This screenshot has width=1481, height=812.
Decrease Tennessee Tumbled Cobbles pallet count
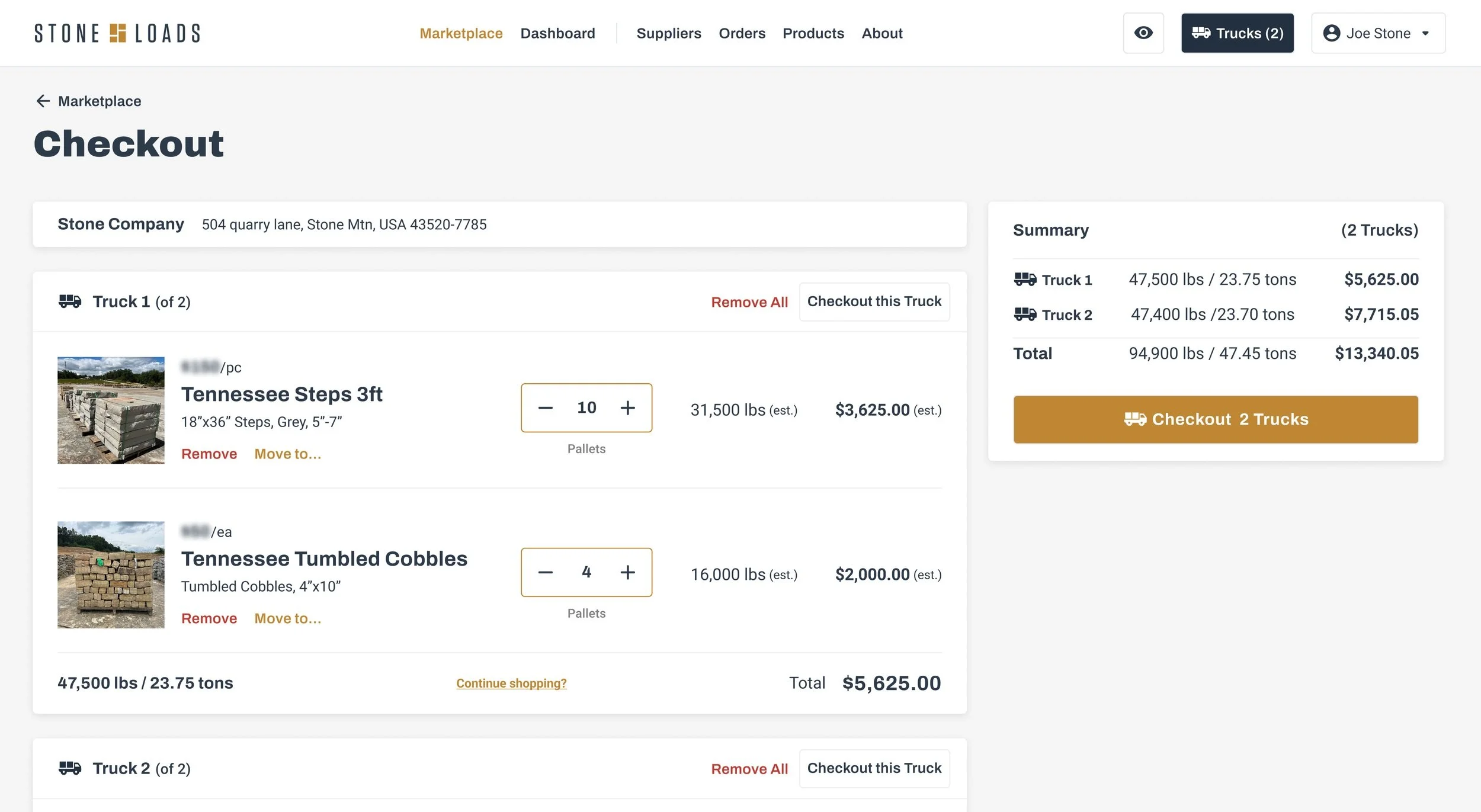coord(544,572)
